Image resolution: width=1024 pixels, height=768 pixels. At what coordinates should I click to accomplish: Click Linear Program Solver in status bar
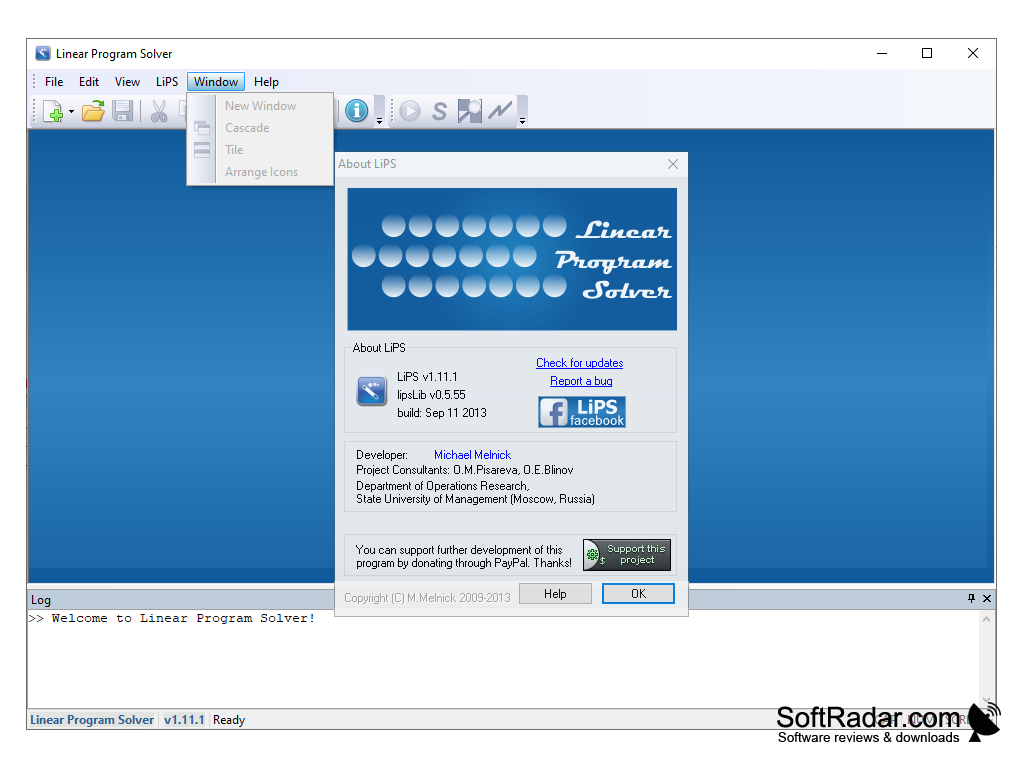(x=92, y=720)
